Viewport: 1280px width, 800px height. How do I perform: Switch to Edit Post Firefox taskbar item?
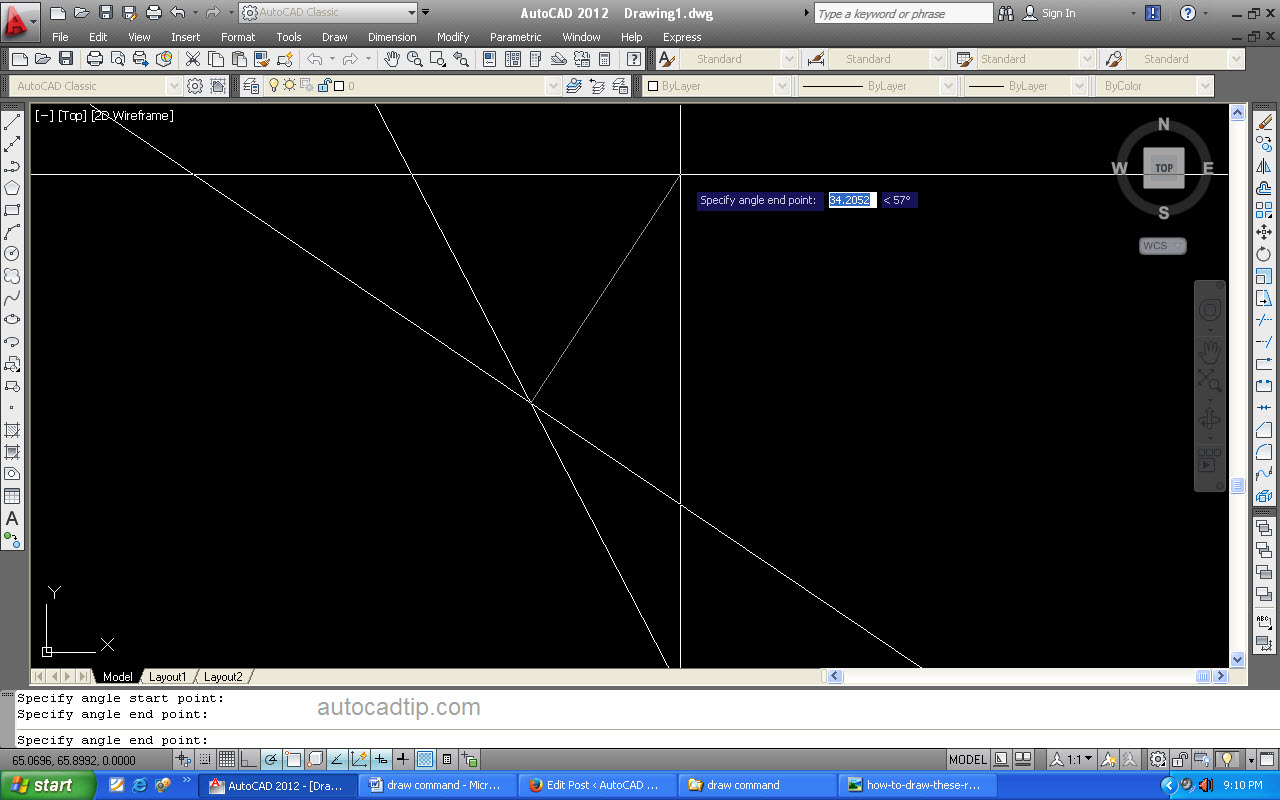[x=596, y=785]
